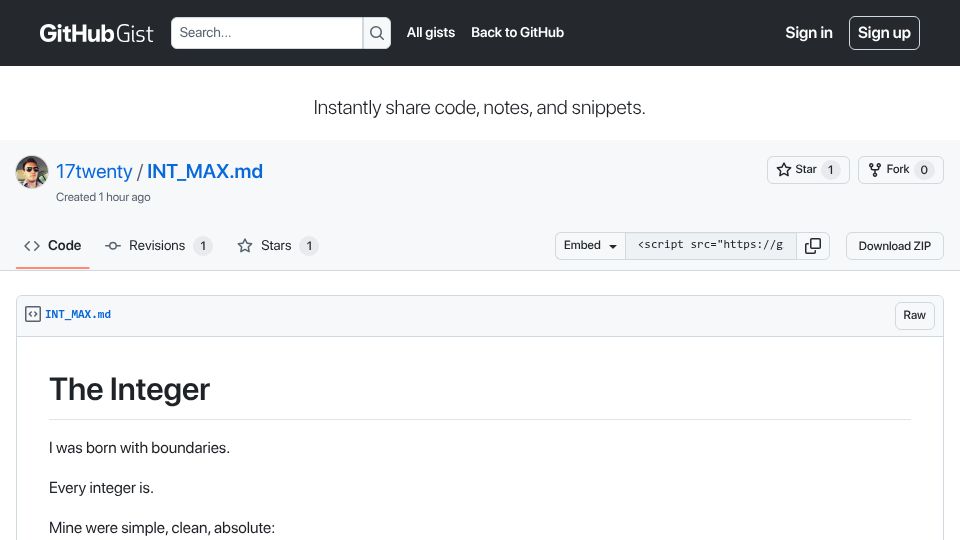Switch to the Code tab
960x540 pixels.
(53, 246)
